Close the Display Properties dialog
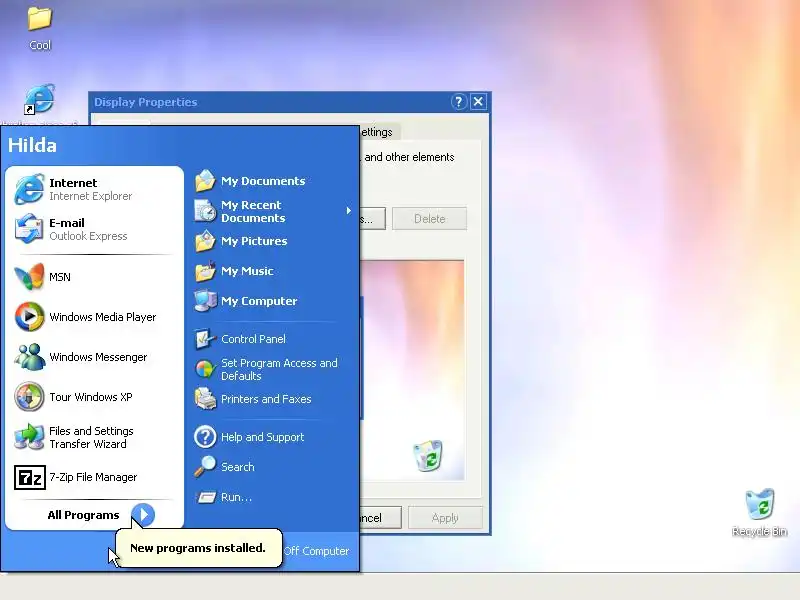The width and height of the screenshot is (800, 600). pos(478,102)
